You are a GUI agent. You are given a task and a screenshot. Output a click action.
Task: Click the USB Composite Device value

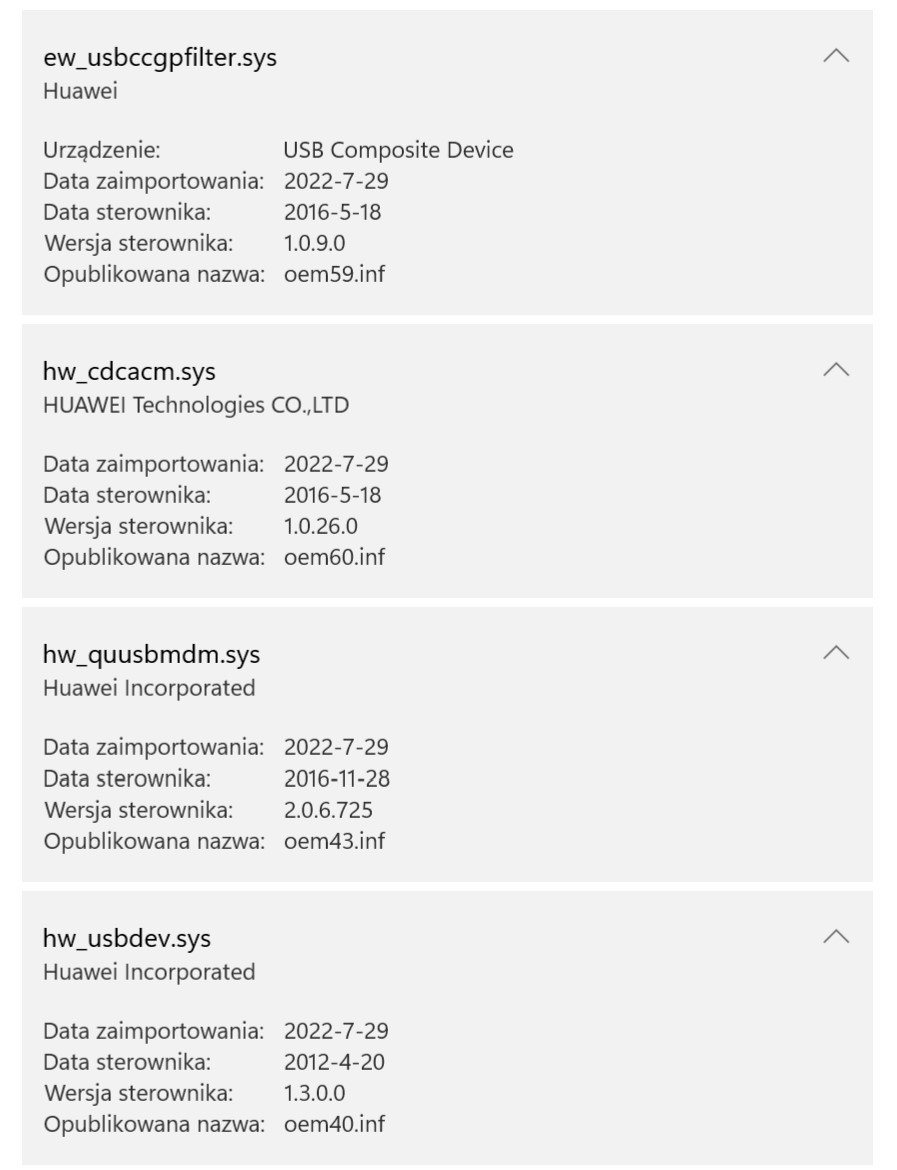point(399,150)
